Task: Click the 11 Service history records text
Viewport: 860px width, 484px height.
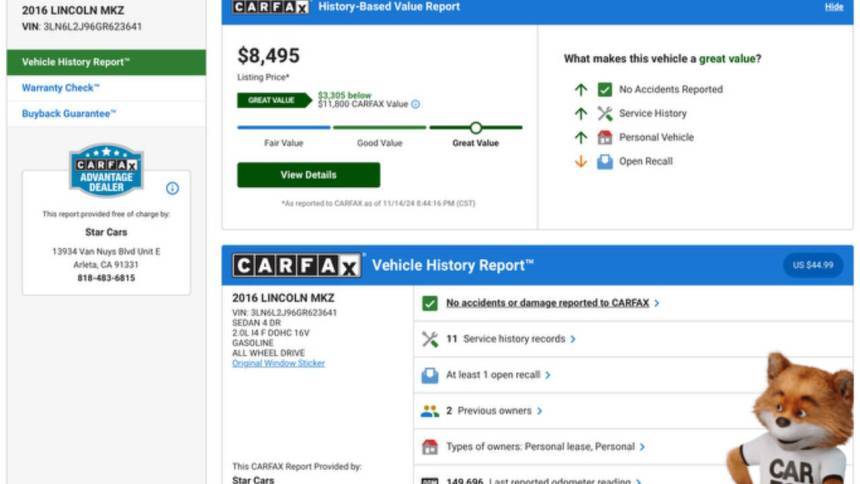Action: tap(505, 339)
